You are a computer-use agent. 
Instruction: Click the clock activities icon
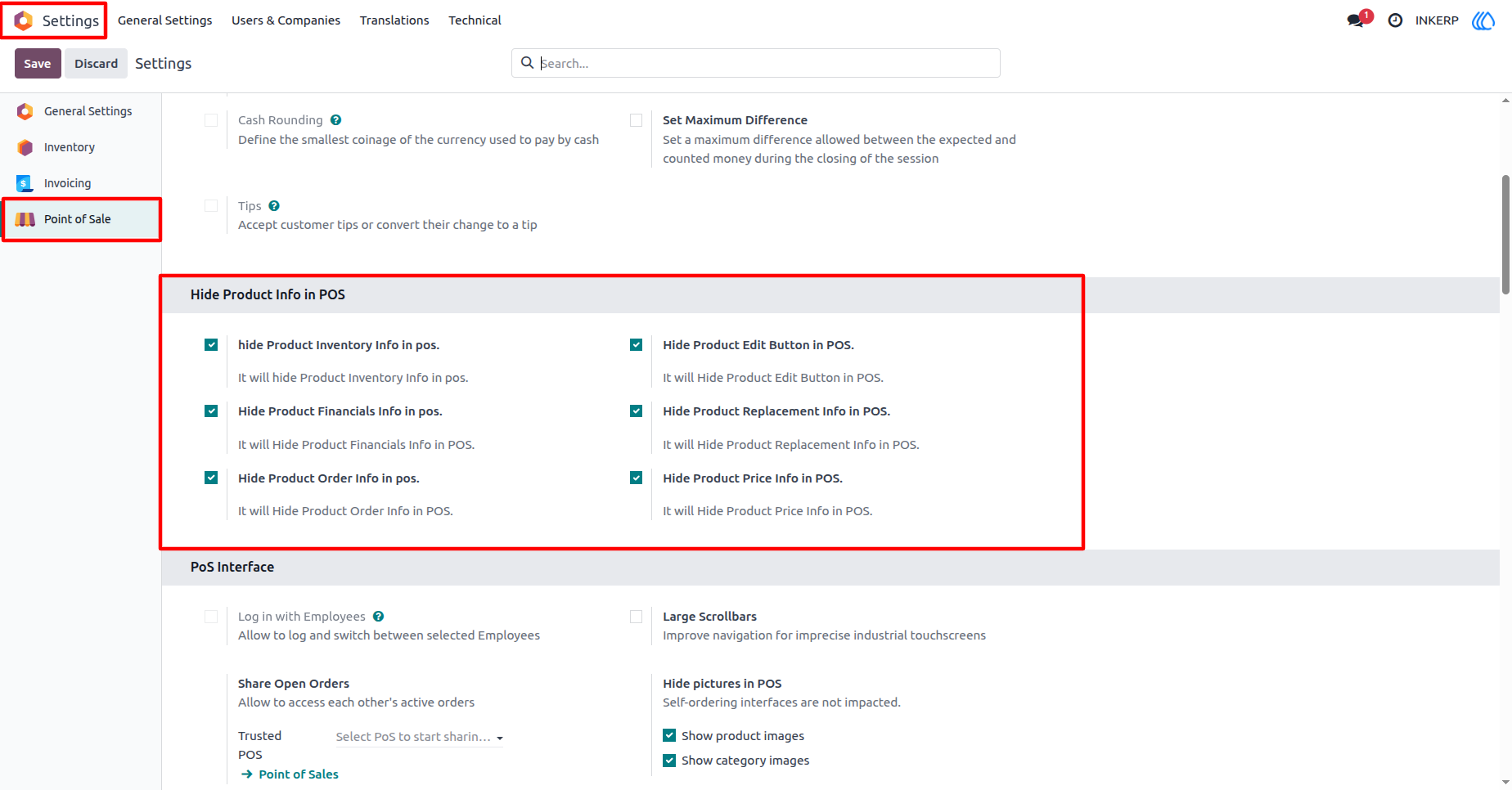(1395, 20)
